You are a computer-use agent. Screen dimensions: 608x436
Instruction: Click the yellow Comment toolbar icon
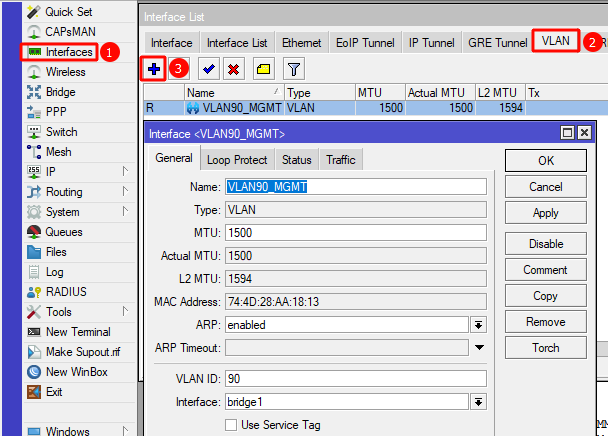pyautogui.click(x=263, y=69)
